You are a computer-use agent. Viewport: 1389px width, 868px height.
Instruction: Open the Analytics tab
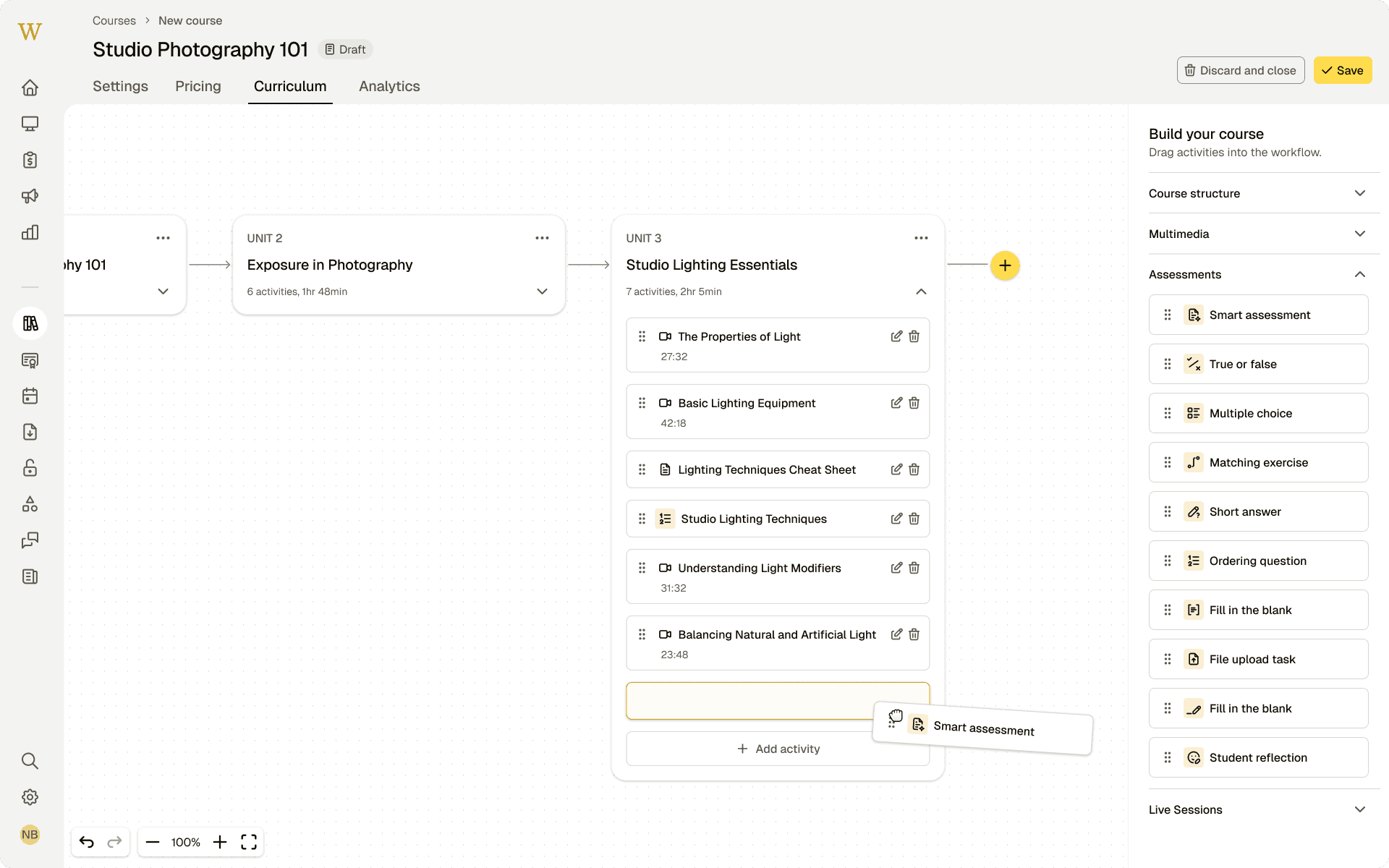coord(389,86)
